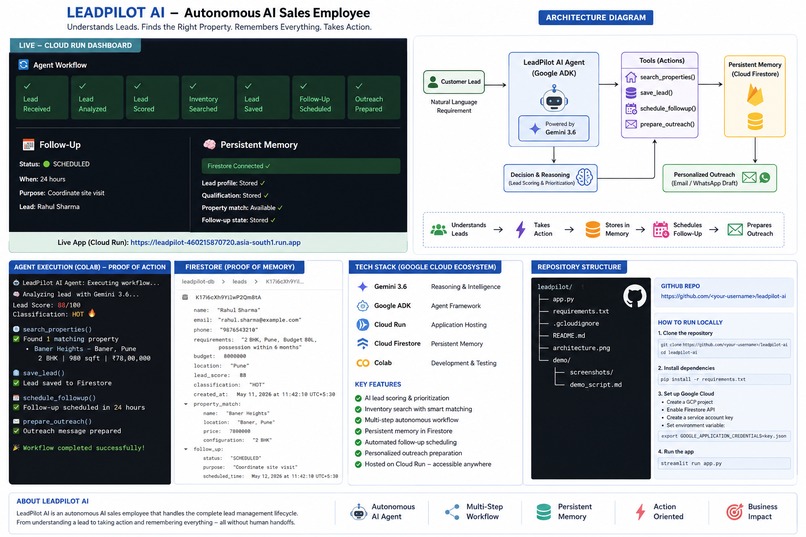Open the Firestore (Proof of Memory) tab
Screen dimensions: 806x537
(240, 267)
